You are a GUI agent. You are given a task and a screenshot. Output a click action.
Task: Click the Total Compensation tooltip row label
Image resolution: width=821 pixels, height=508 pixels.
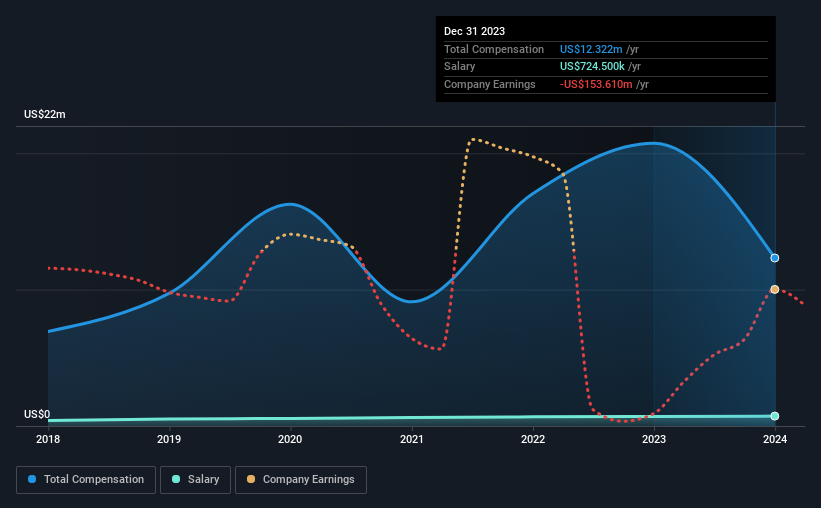pyautogui.click(x=494, y=49)
